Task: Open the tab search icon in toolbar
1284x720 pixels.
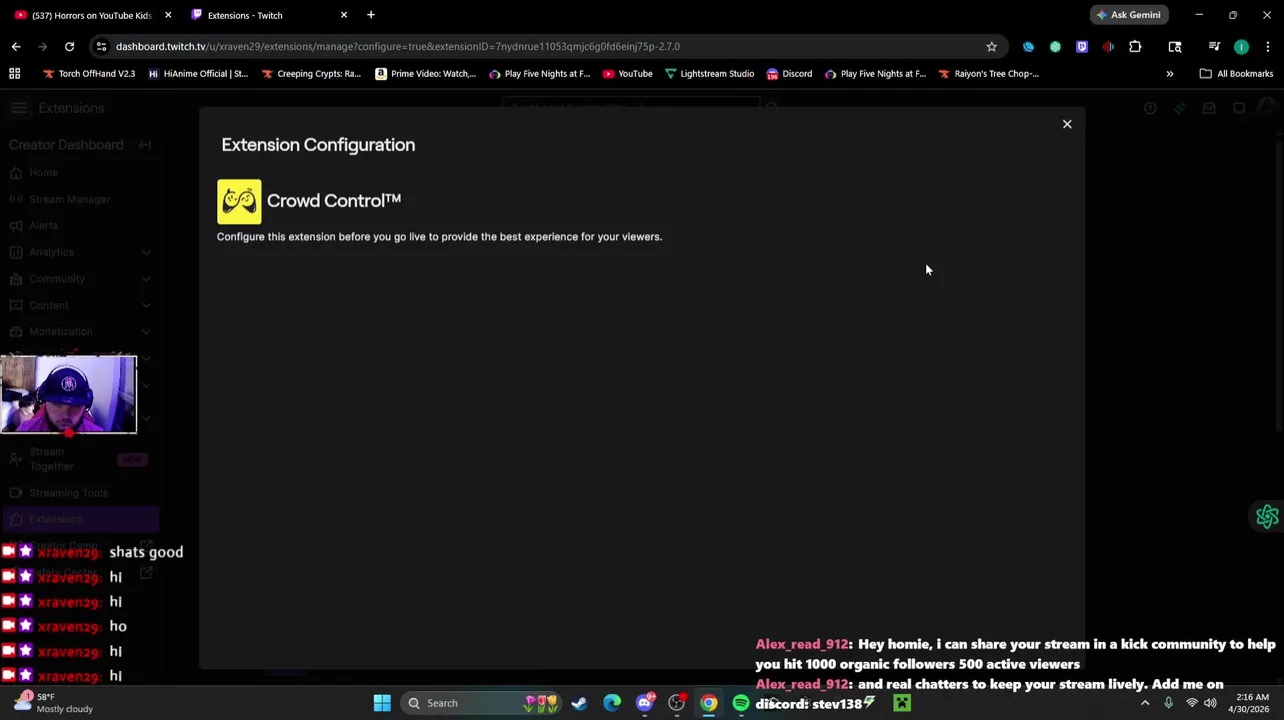Action: (1175, 46)
